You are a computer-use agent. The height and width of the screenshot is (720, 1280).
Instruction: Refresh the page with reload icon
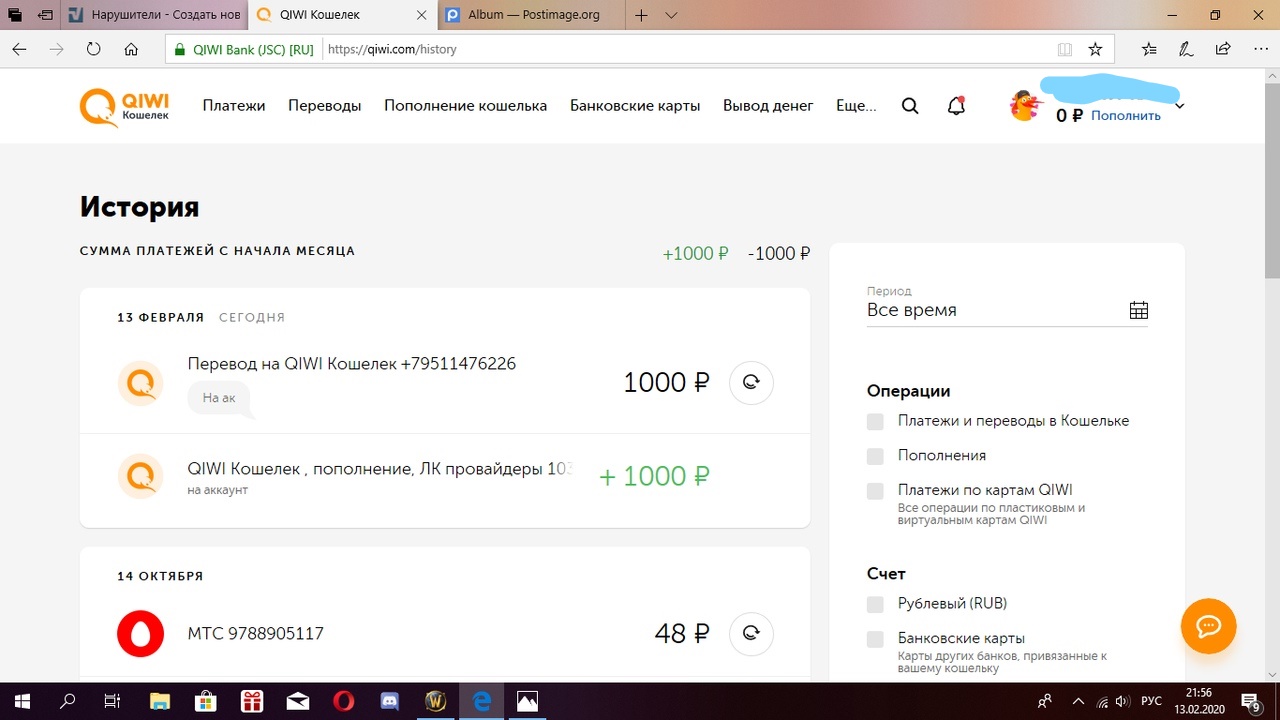[x=93, y=48]
